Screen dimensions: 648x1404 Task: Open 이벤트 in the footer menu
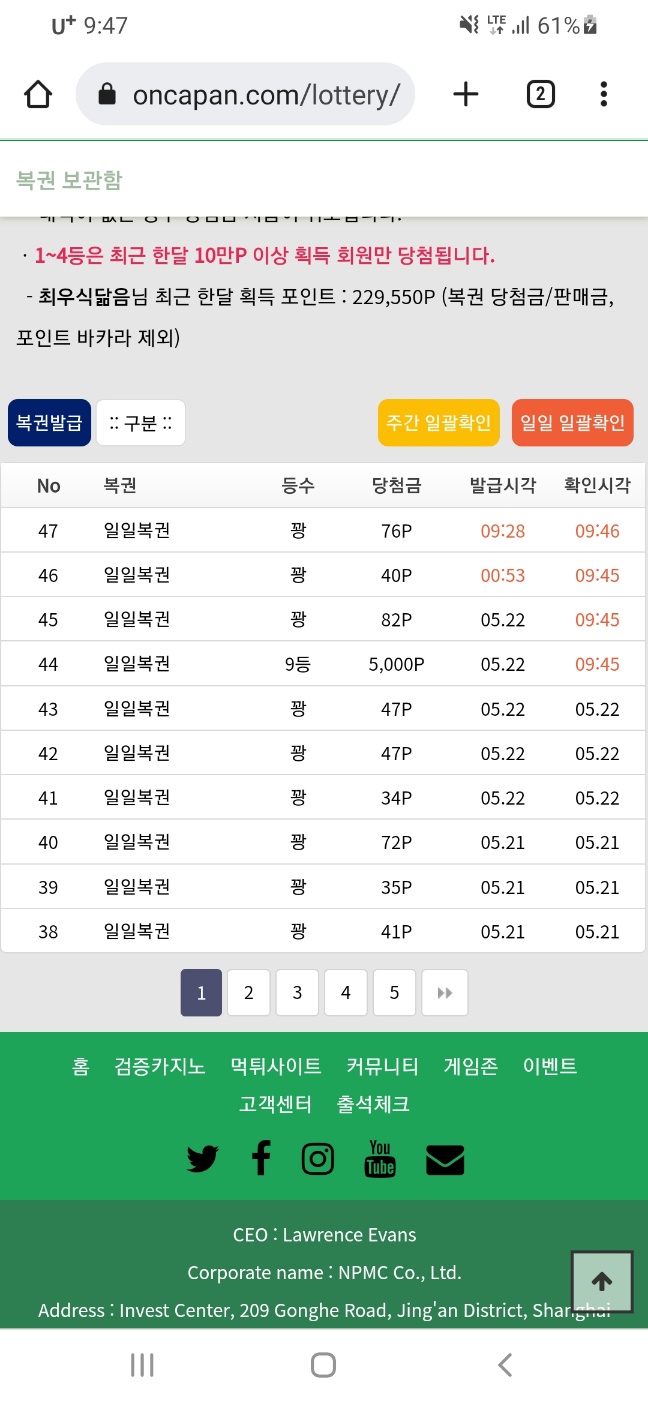550,1066
